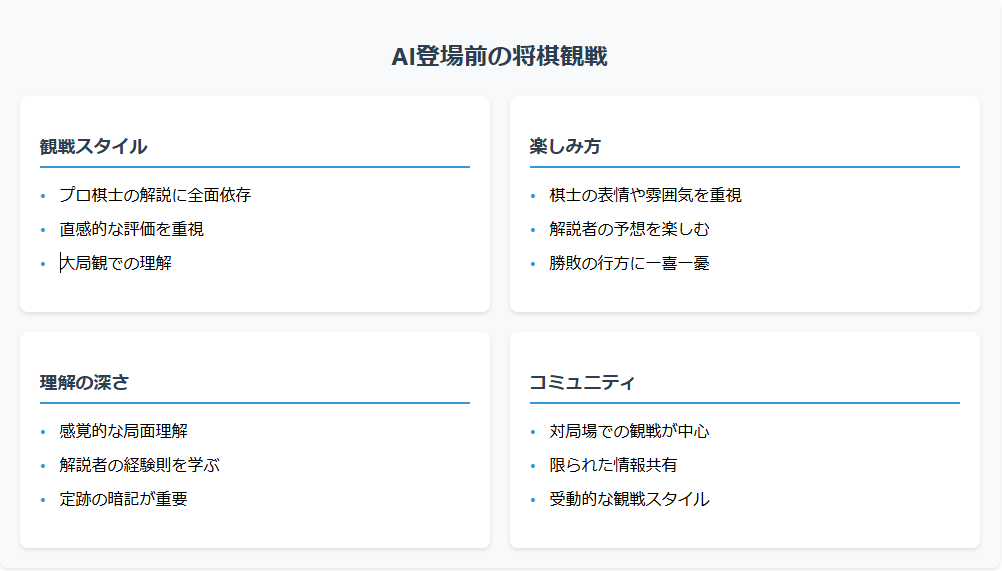Select the line 限られた情報共有
The image size is (1002, 571).
click(x=614, y=465)
